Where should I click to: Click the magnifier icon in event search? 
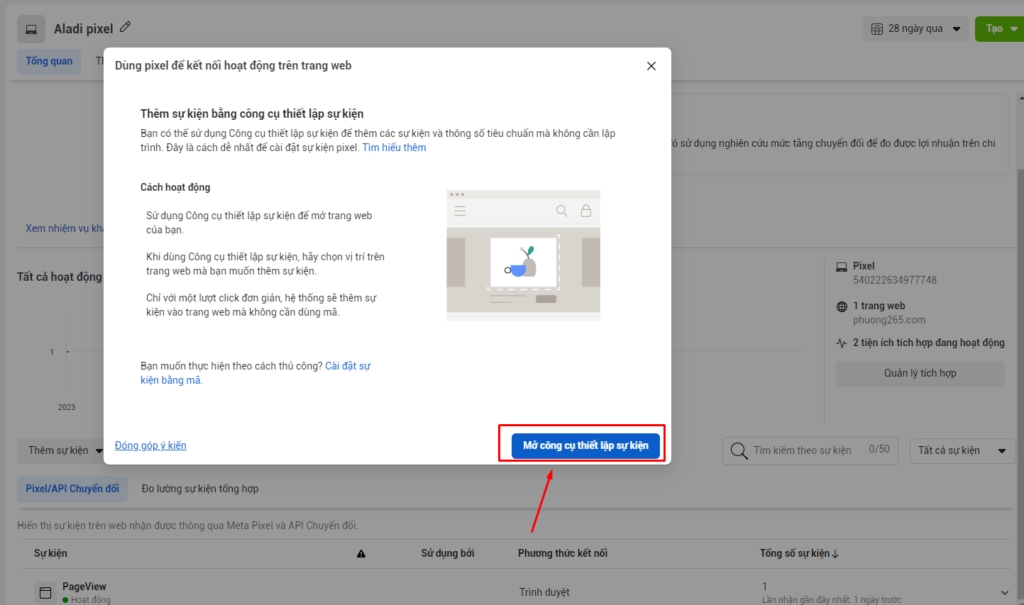click(739, 451)
